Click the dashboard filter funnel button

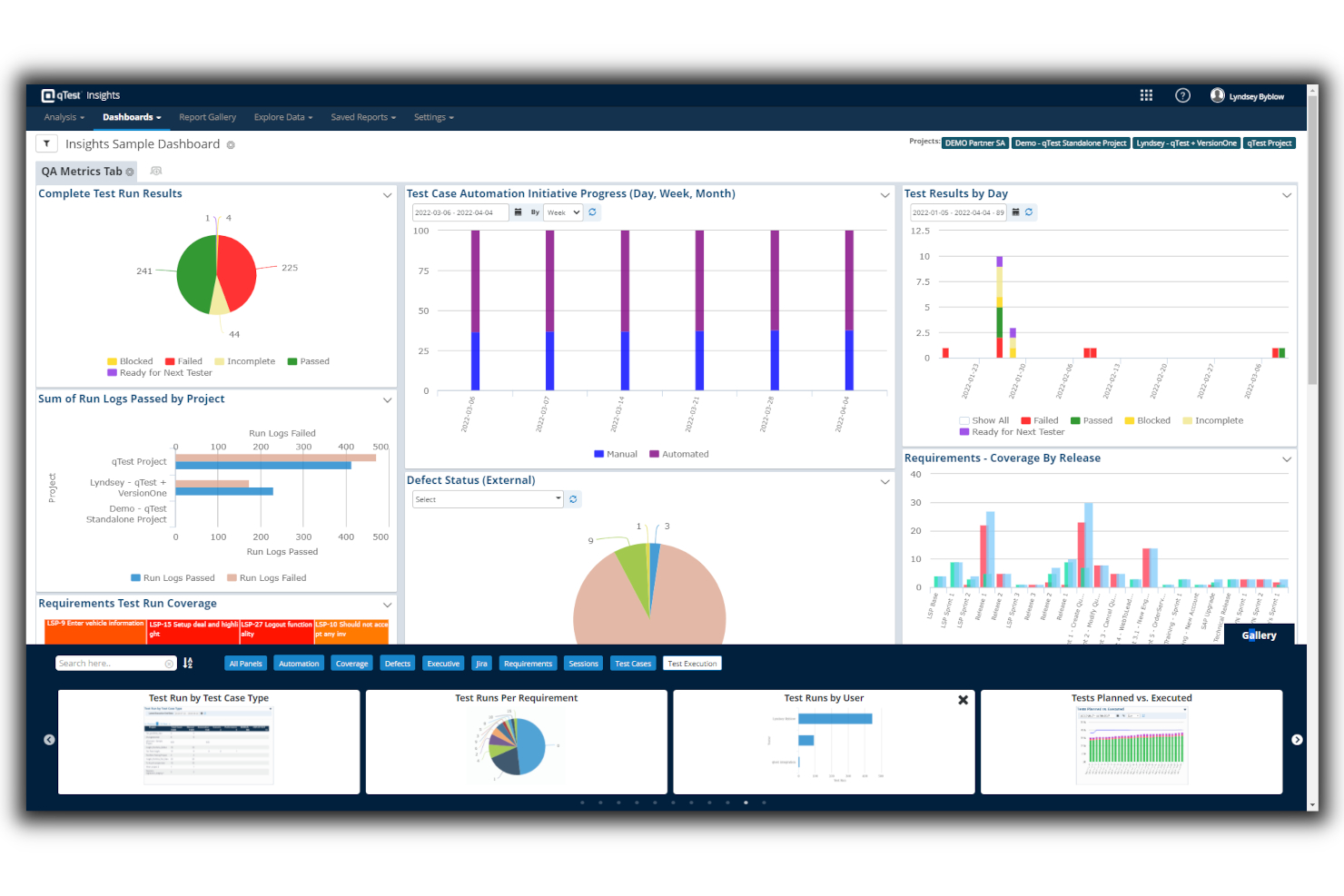(47, 143)
